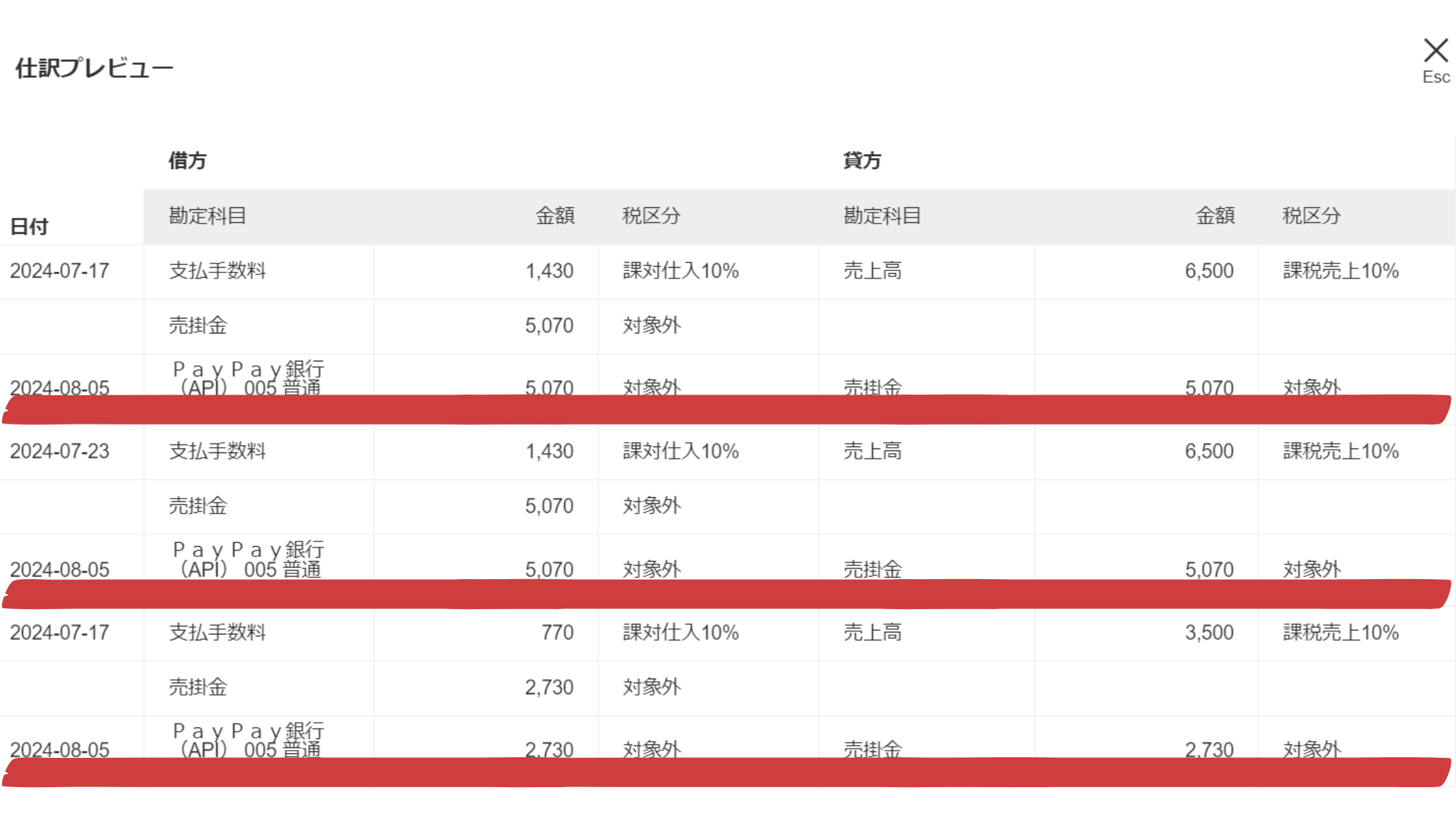Image resolution: width=1456 pixels, height=819 pixels.
Task: Click the 日付 column header
Action: pos(29,227)
